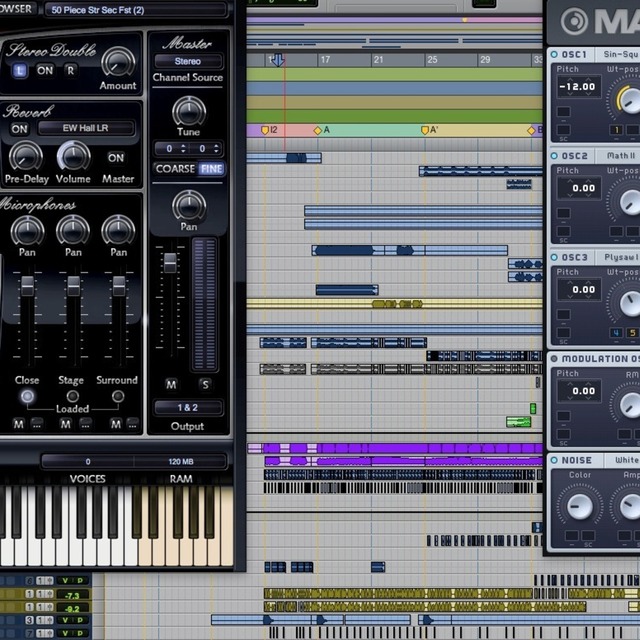Load the Close microphone position
The image size is (640, 640).
click(x=27, y=396)
